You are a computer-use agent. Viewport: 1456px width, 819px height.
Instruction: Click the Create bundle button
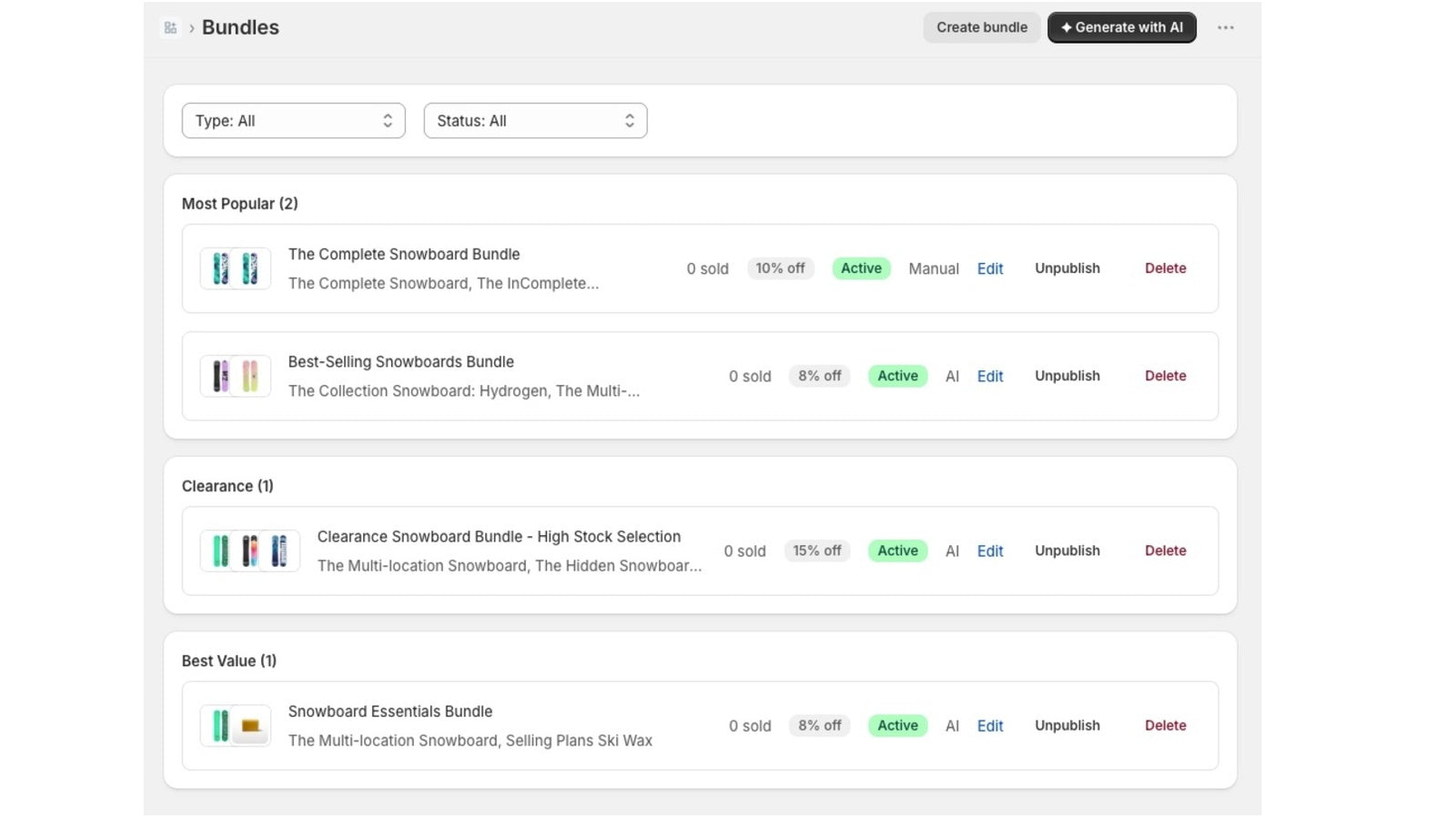(x=982, y=27)
